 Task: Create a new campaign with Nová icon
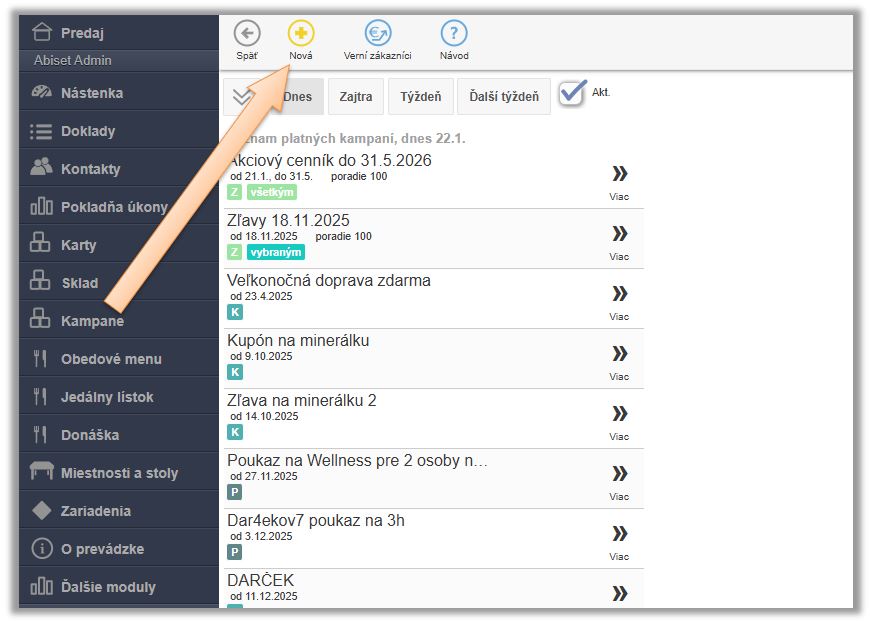point(300,34)
